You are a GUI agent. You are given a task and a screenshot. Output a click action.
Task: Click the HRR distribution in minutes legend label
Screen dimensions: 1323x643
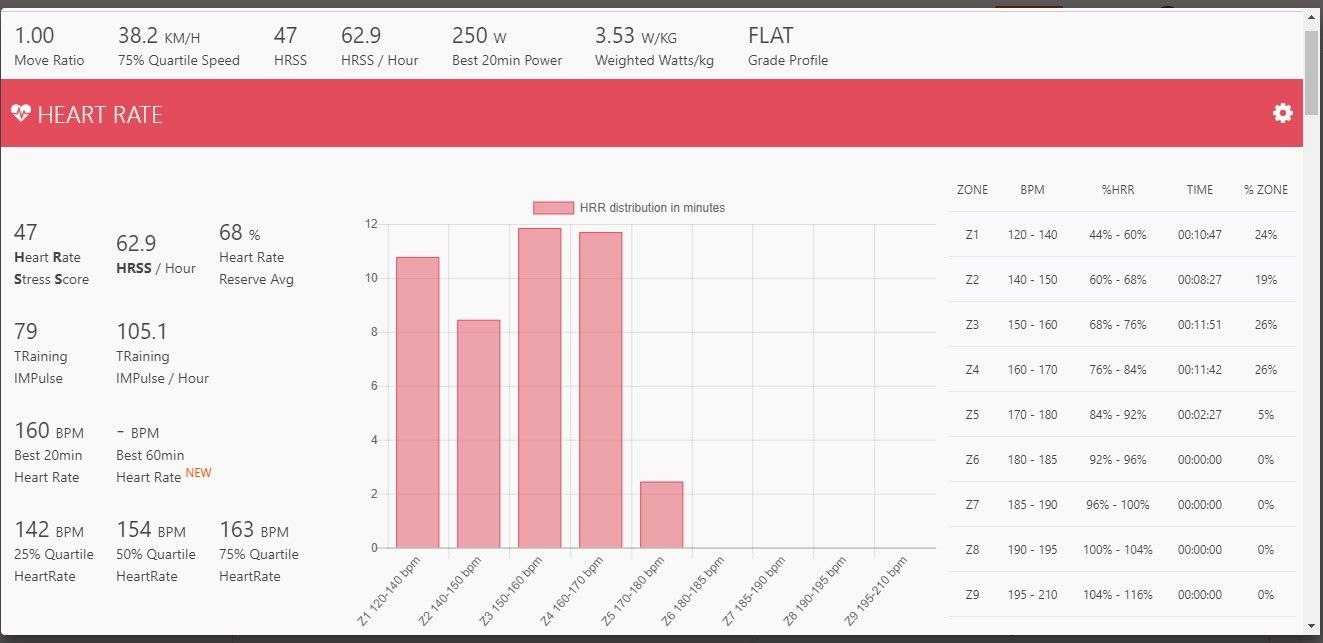coord(652,208)
